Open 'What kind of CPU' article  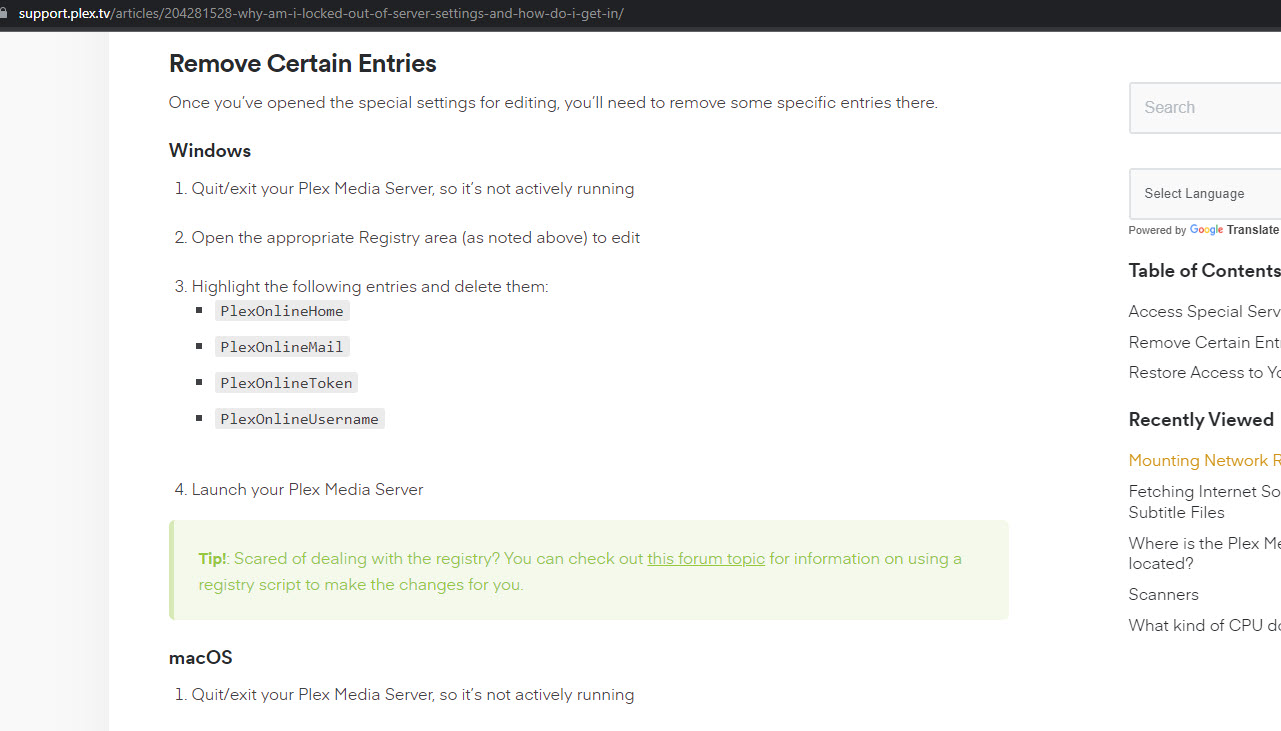[1205, 625]
